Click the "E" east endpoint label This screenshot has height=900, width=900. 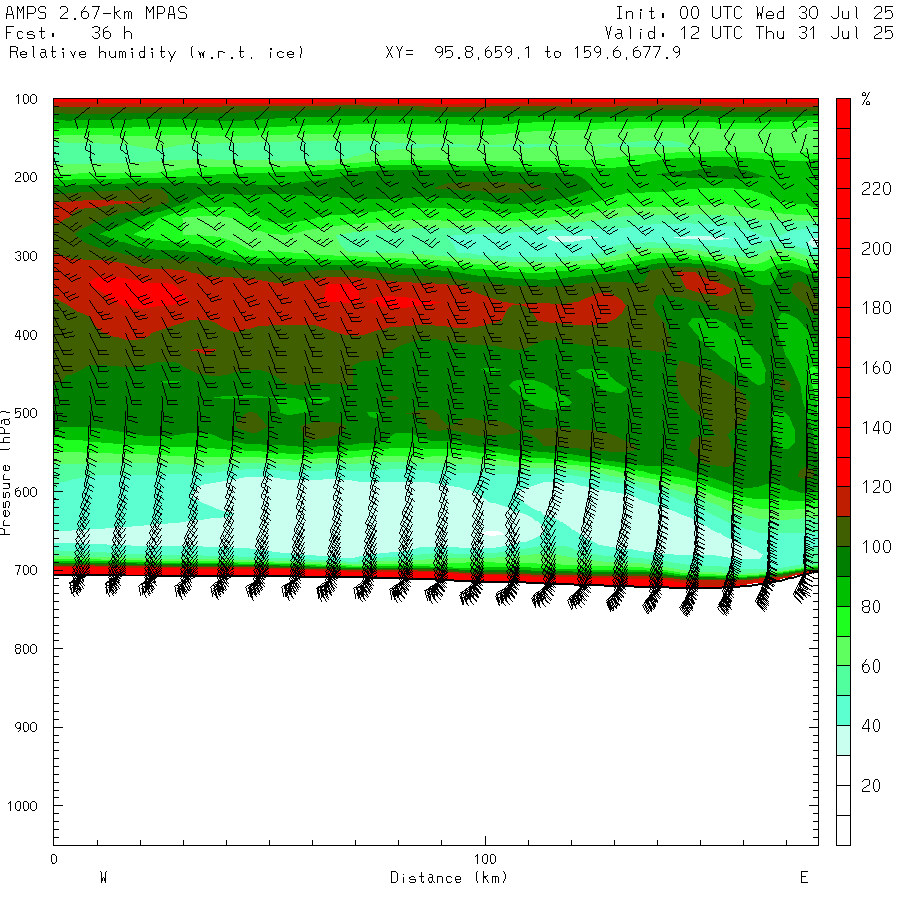click(804, 878)
